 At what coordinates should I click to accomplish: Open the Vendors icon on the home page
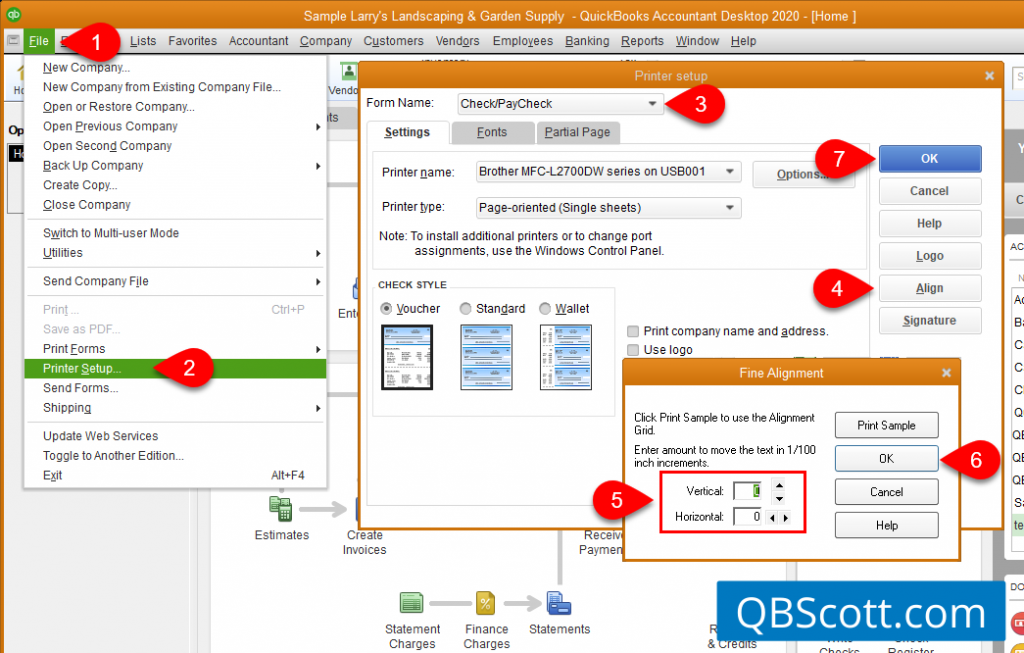[349, 73]
